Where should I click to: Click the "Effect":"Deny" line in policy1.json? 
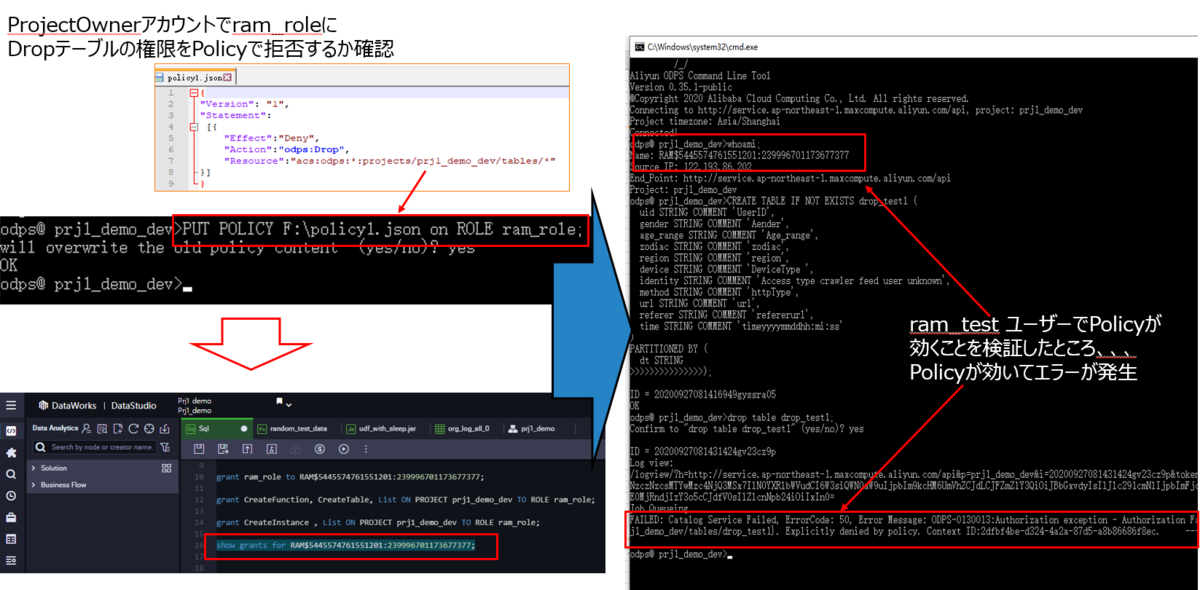270,137
